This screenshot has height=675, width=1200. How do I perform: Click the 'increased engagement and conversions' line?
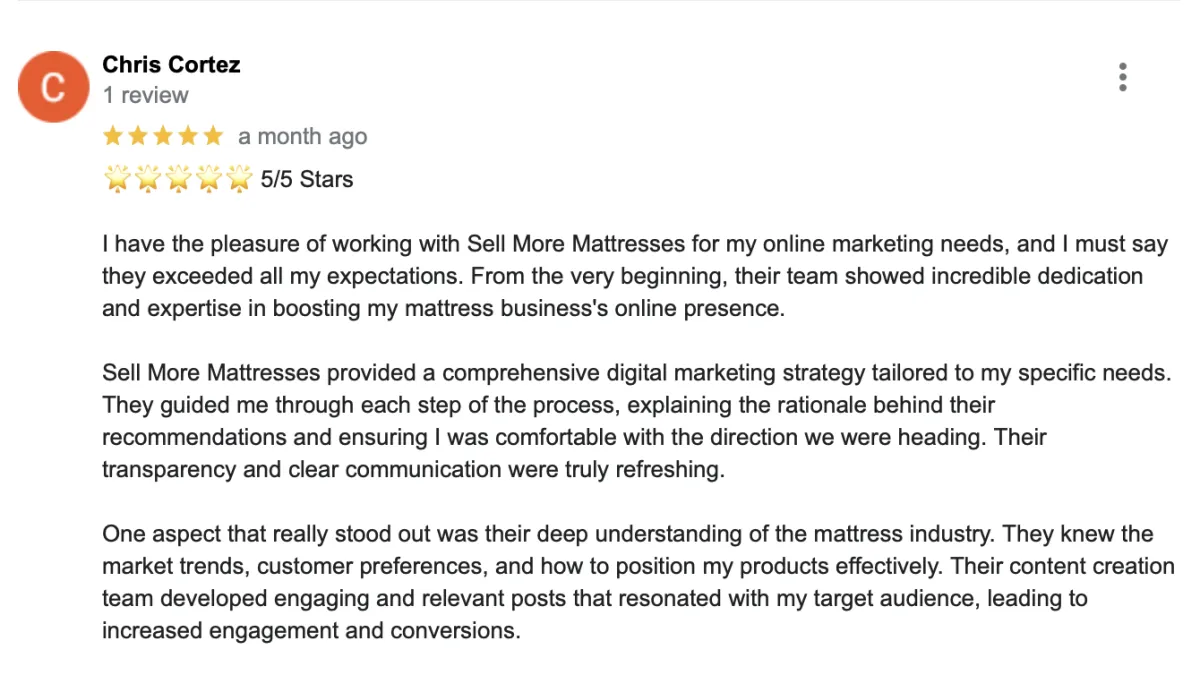click(x=311, y=631)
